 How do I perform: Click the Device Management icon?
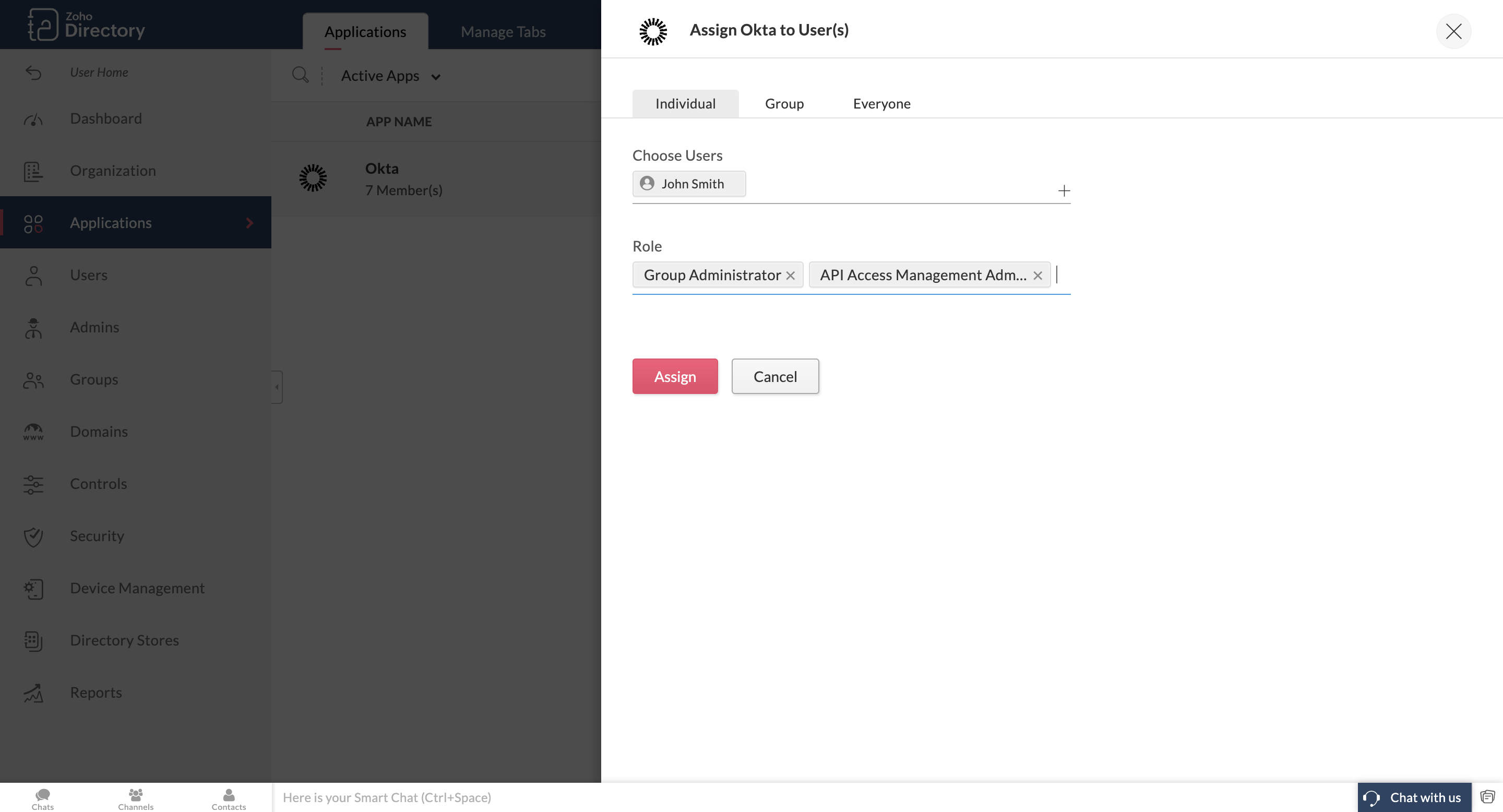[33, 589]
